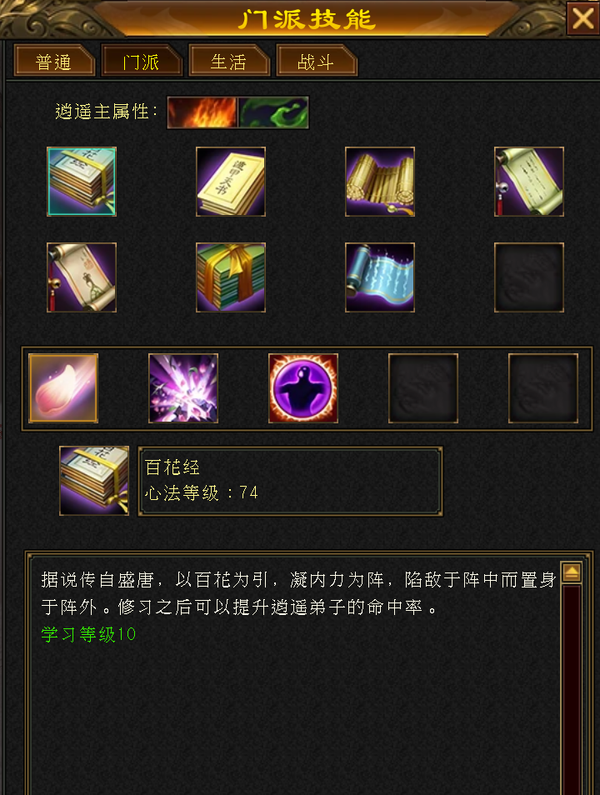Close the 门派技能 window
Screen dimensions: 600x795
tap(583, 19)
